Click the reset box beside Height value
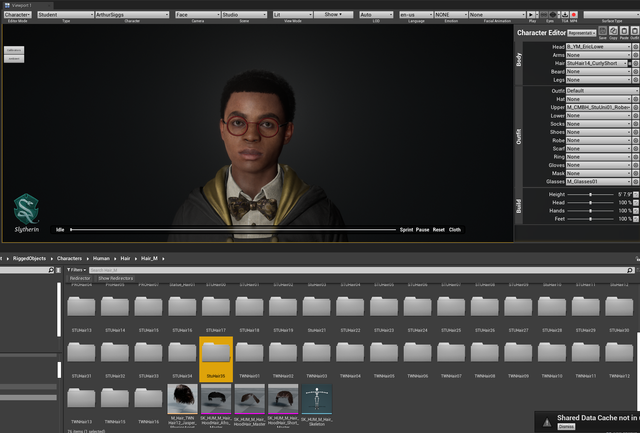 click(x=636, y=195)
